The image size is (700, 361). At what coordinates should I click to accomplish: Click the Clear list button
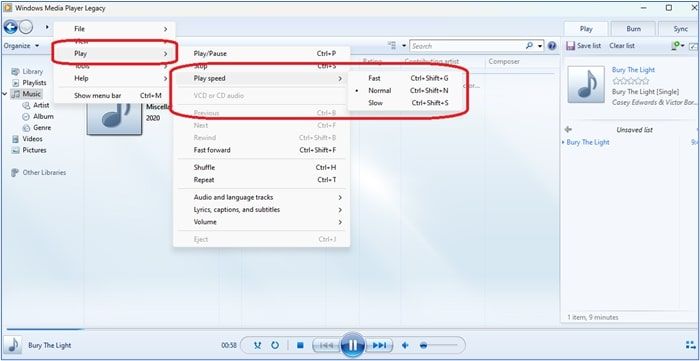(x=622, y=46)
